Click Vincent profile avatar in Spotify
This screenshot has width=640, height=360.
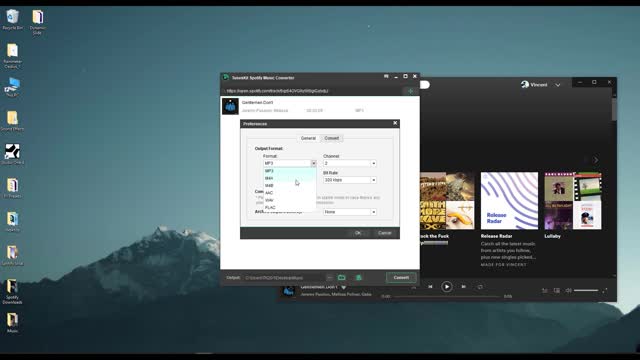[x=525, y=84]
